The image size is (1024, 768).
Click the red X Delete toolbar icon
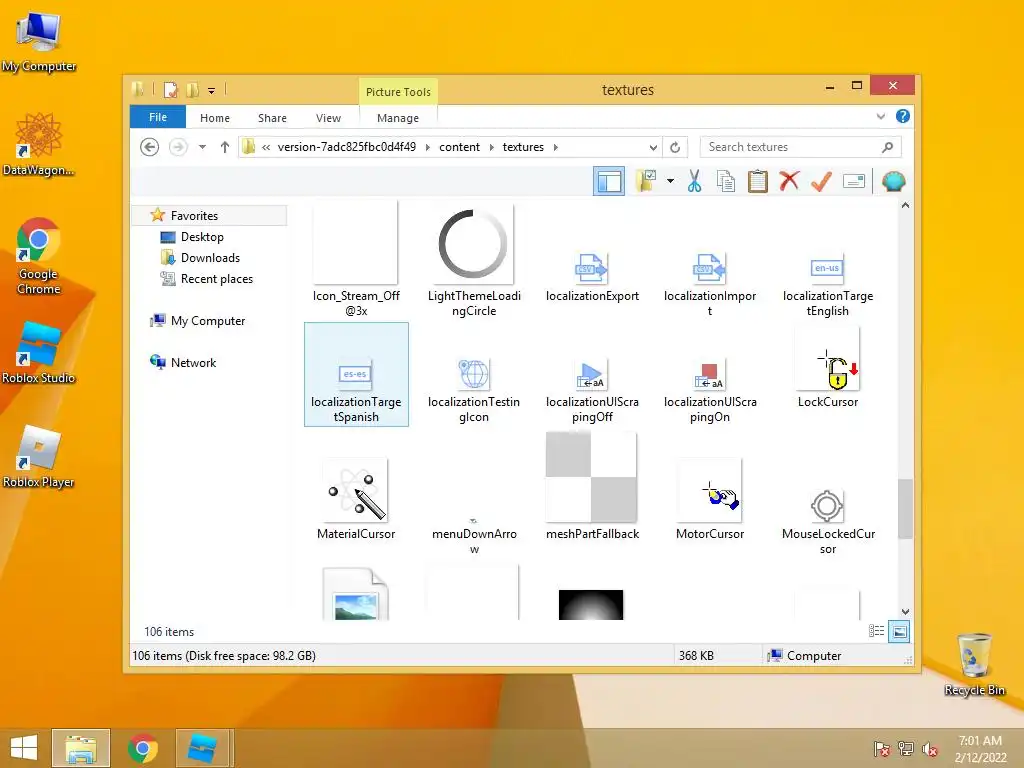coord(790,181)
